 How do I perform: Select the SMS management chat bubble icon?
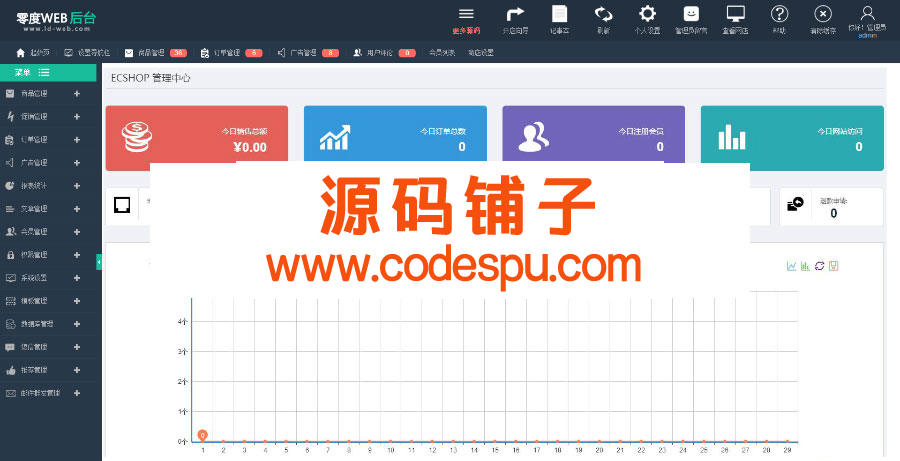(x=10, y=347)
